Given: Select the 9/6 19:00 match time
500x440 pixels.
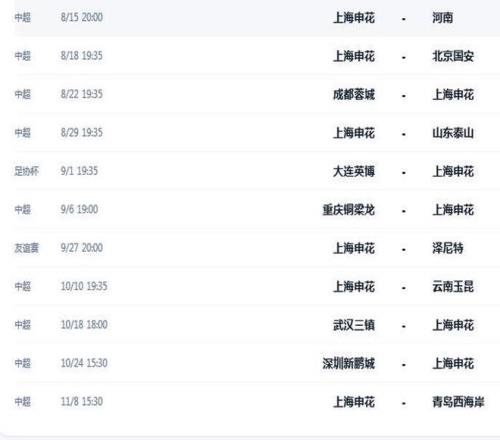Looking at the screenshot, I should (x=79, y=209).
